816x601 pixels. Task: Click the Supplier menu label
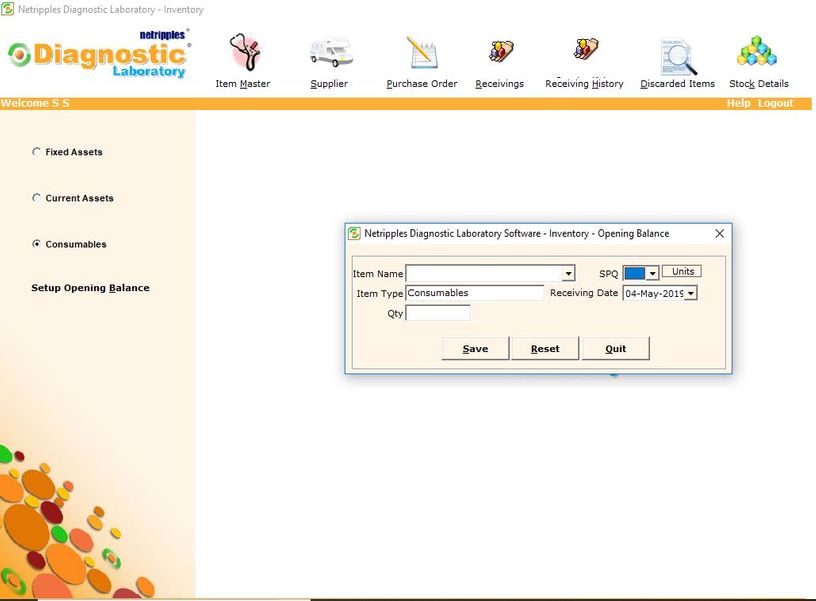tap(329, 84)
